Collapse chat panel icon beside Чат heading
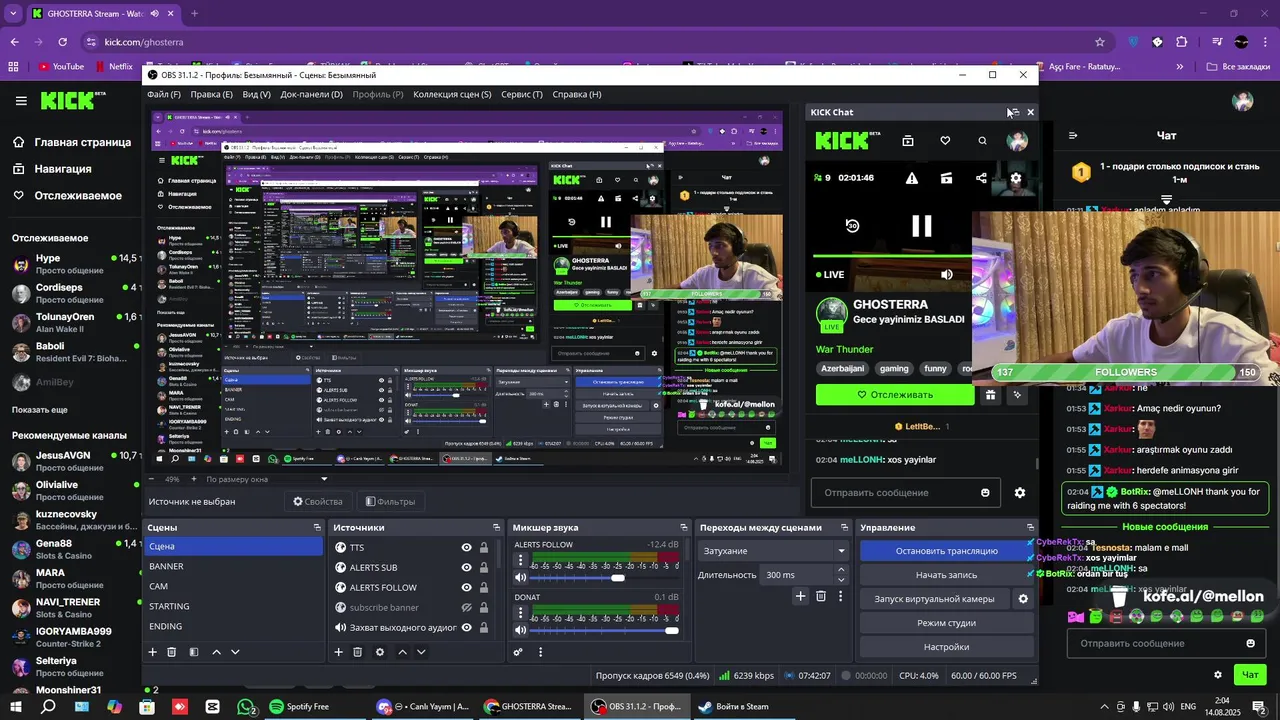 tap(1073, 135)
